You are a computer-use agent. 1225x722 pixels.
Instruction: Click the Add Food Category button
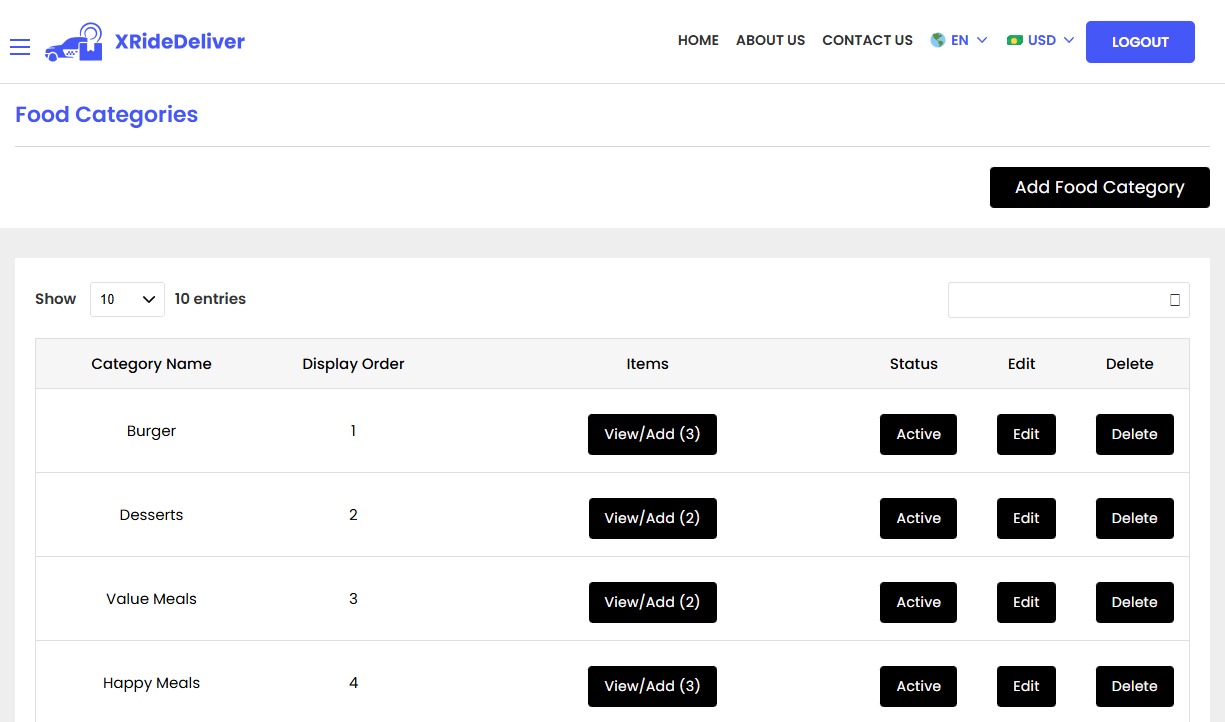tap(1099, 187)
